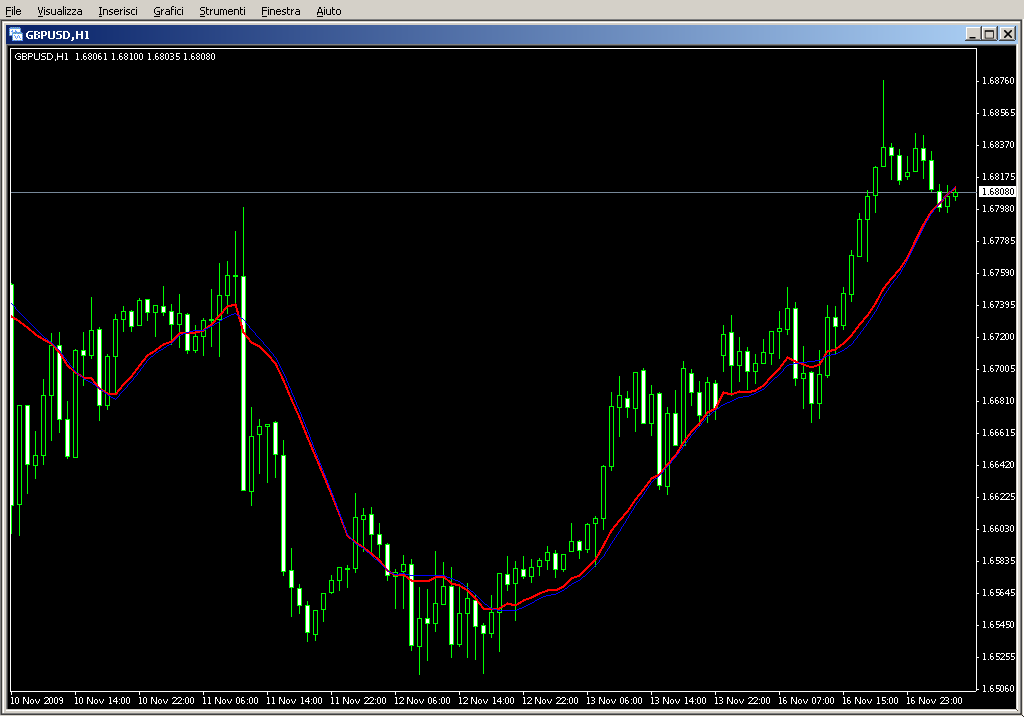This screenshot has width=1024, height=717.
Task: Click the 1.68370 price scale label
Action: tap(999, 145)
